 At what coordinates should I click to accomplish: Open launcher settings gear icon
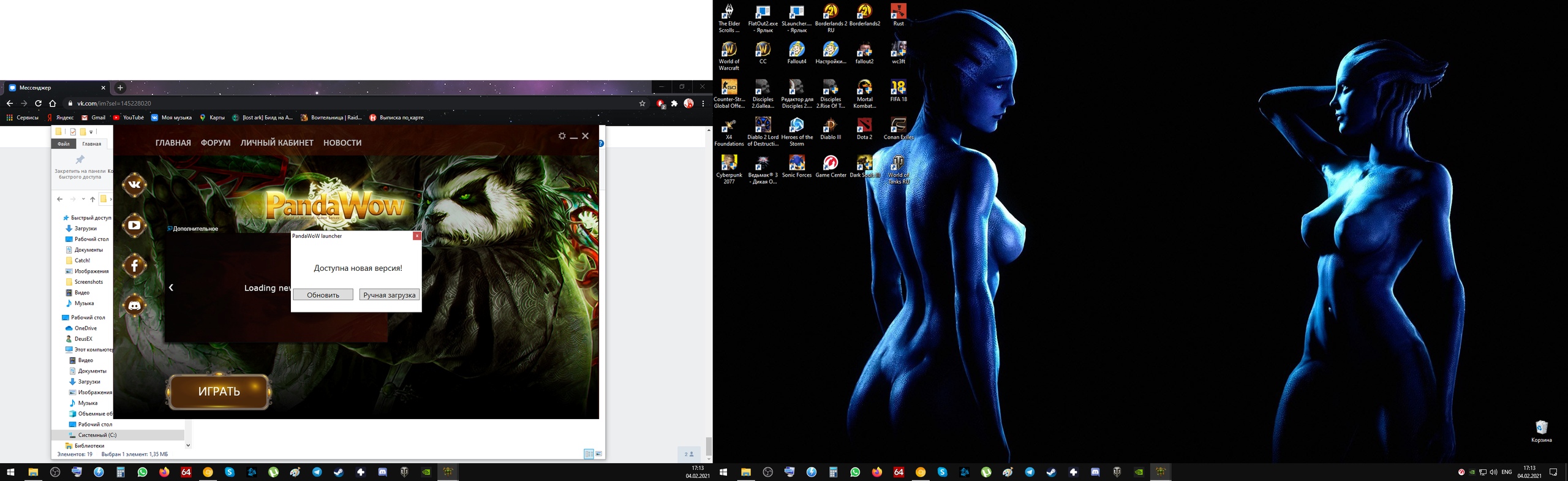(562, 136)
